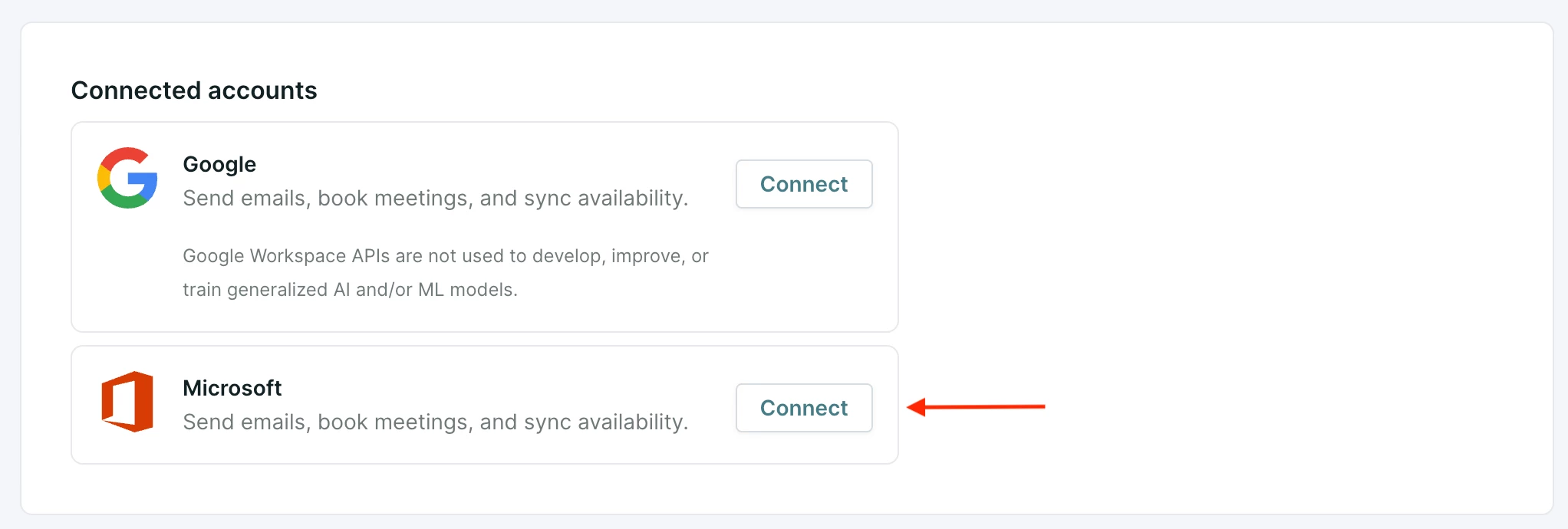Click the 'Microsoft' account title
This screenshot has height=529, width=1568.
click(232, 388)
